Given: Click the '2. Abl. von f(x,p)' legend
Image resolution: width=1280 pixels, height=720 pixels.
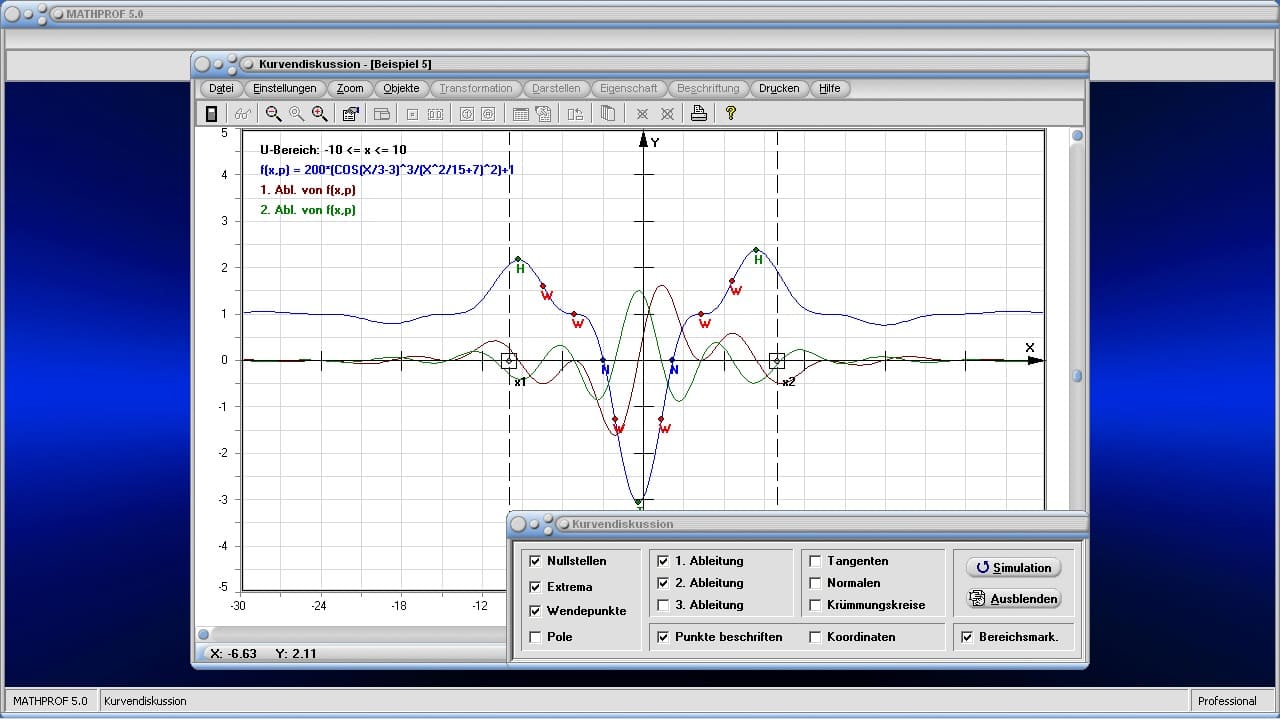Looking at the screenshot, I should click(x=308, y=210).
